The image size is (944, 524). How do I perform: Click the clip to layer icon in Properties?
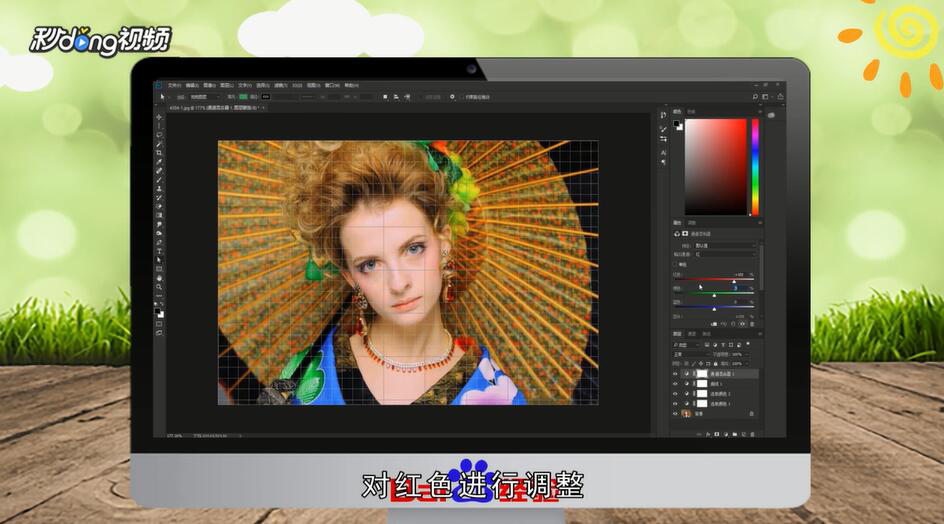point(714,324)
